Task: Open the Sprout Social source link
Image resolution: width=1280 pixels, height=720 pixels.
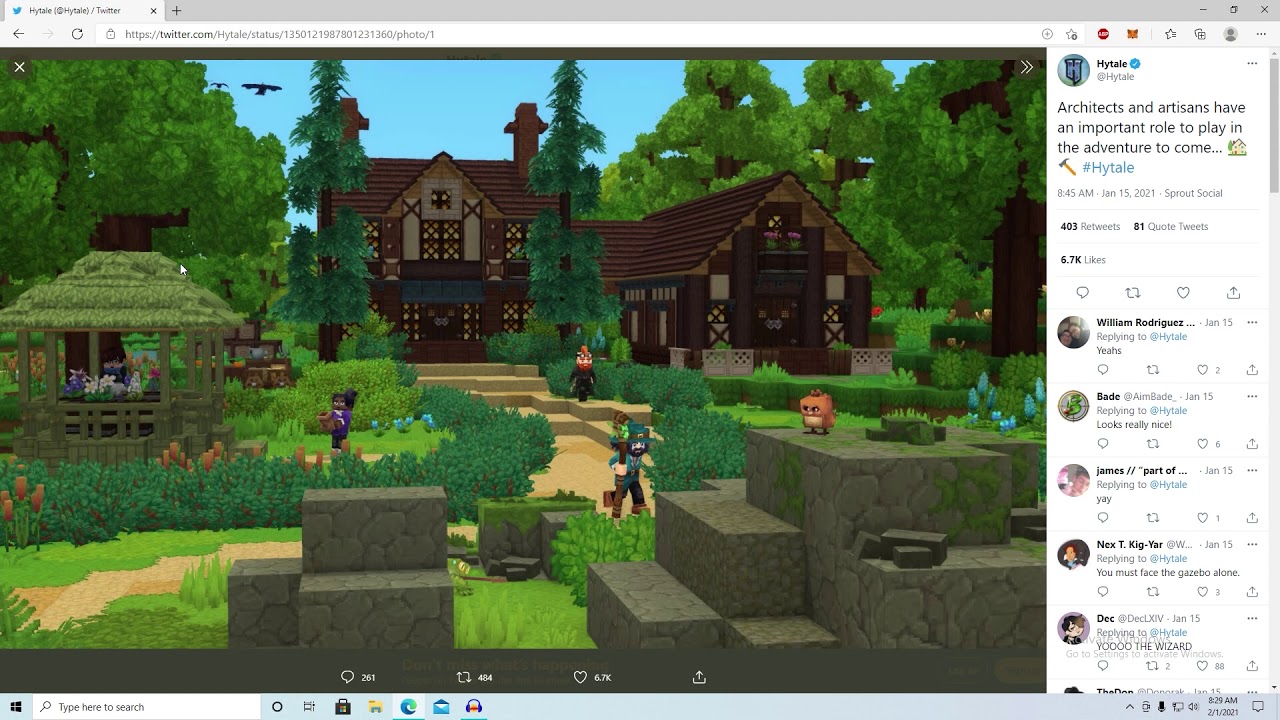Action: coord(1193,193)
